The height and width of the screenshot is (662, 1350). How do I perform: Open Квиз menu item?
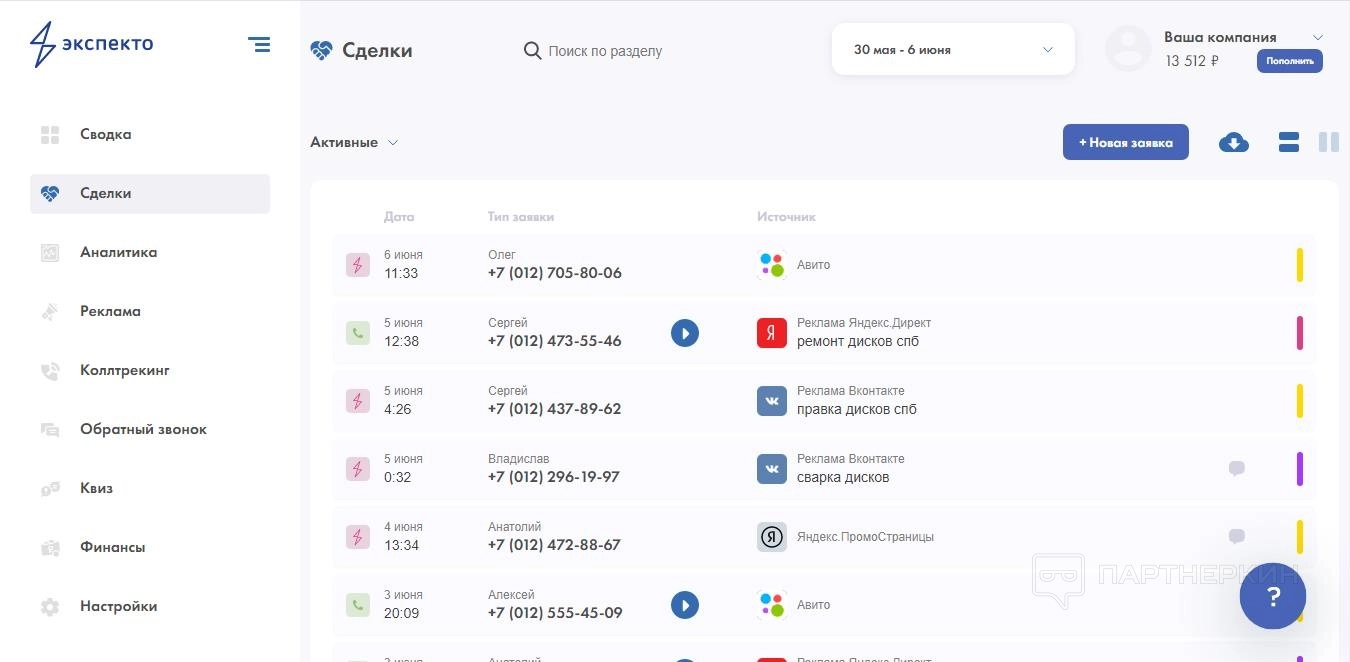[150, 489]
